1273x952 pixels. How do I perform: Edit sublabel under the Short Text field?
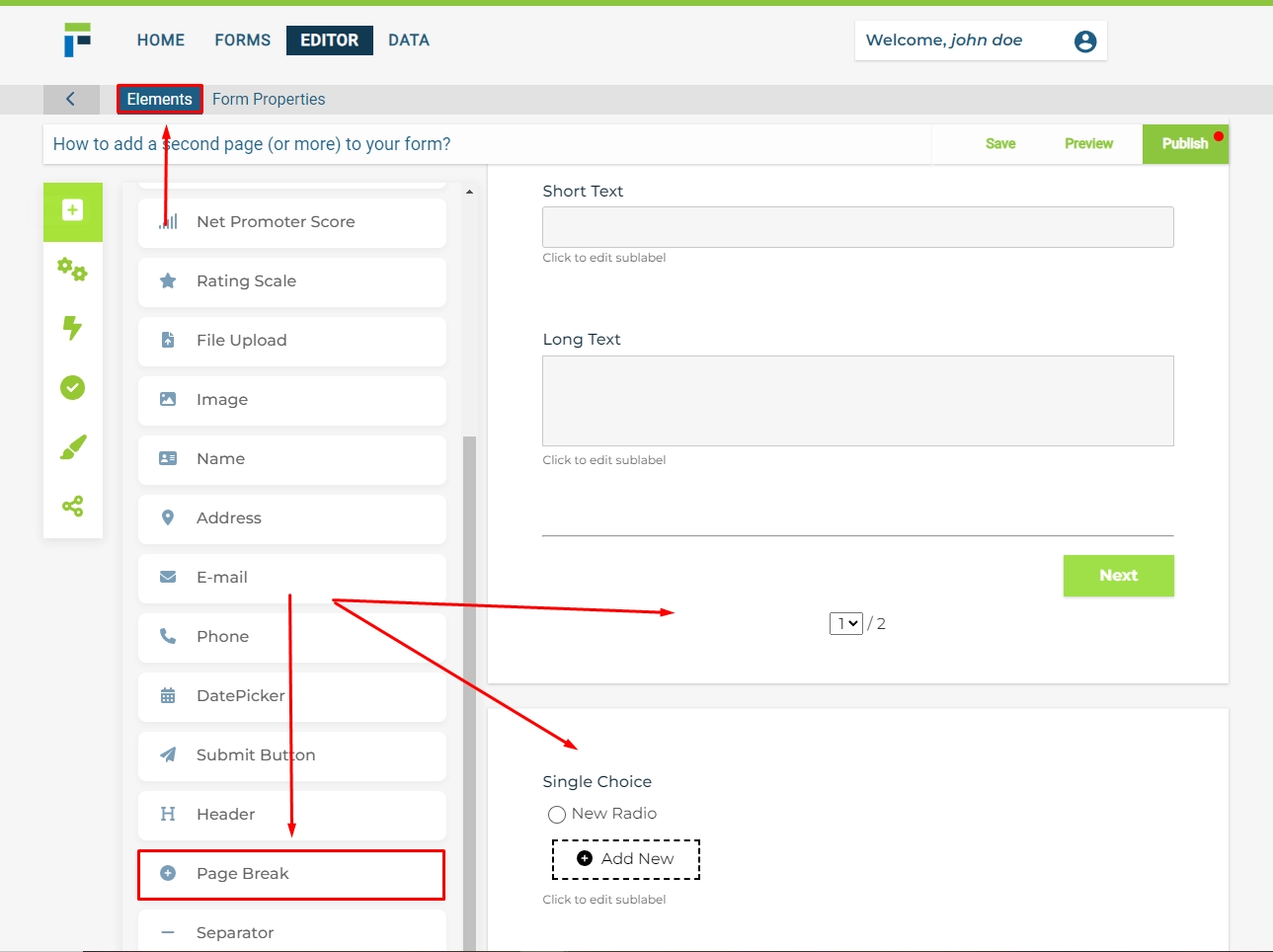click(x=604, y=258)
